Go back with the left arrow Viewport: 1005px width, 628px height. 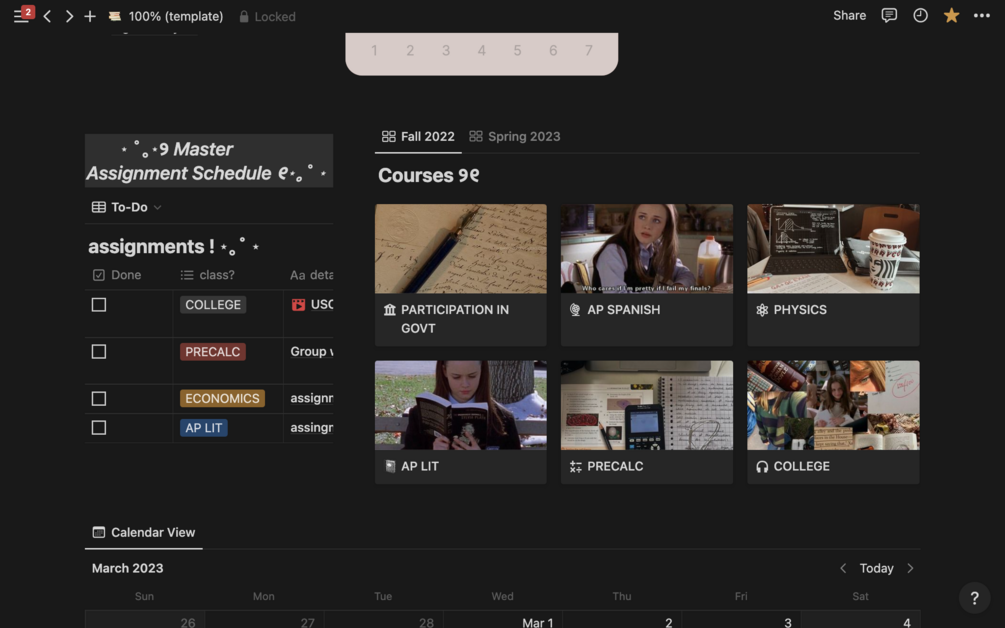click(x=47, y=17)
